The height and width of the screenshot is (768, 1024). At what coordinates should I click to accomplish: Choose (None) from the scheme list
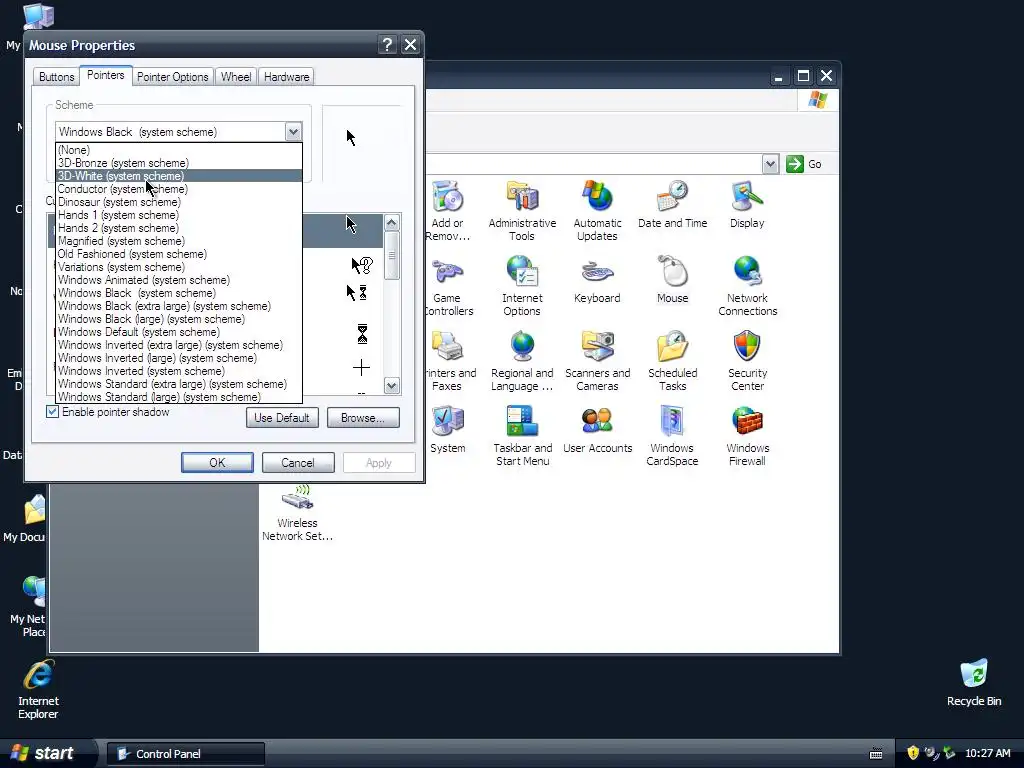[x=179, y=150]
